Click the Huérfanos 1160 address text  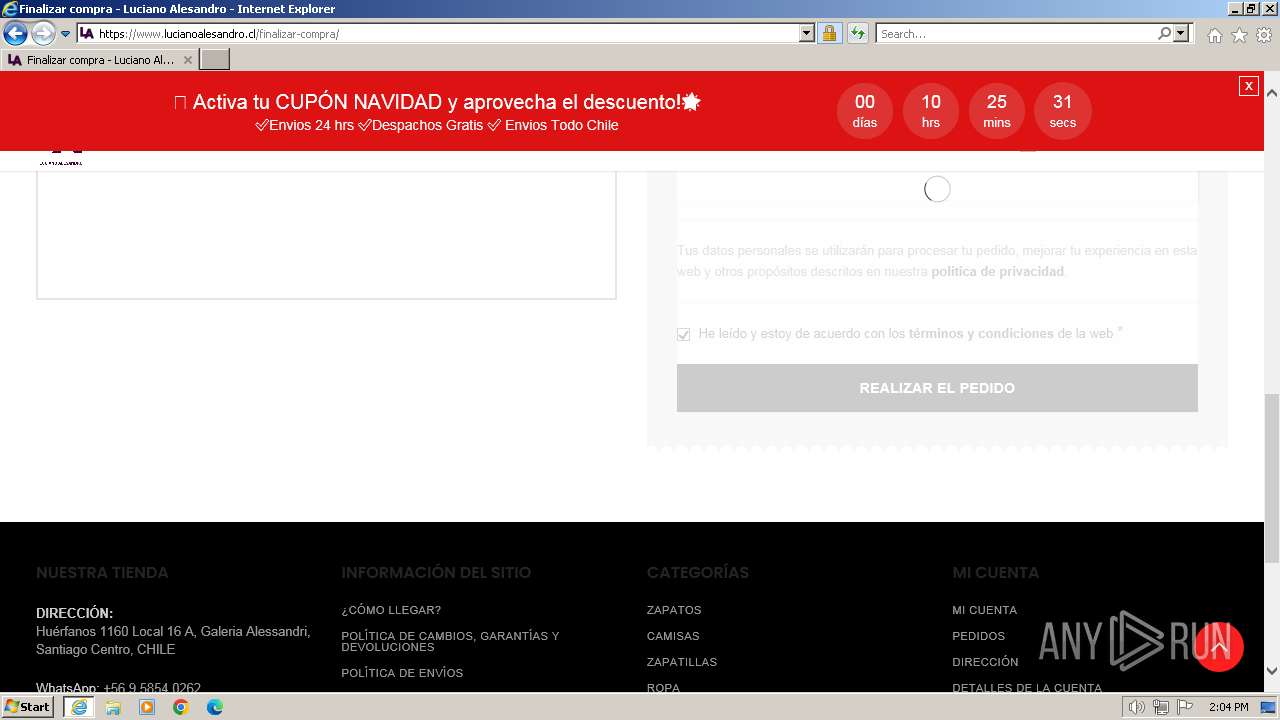tap(173, 640)
